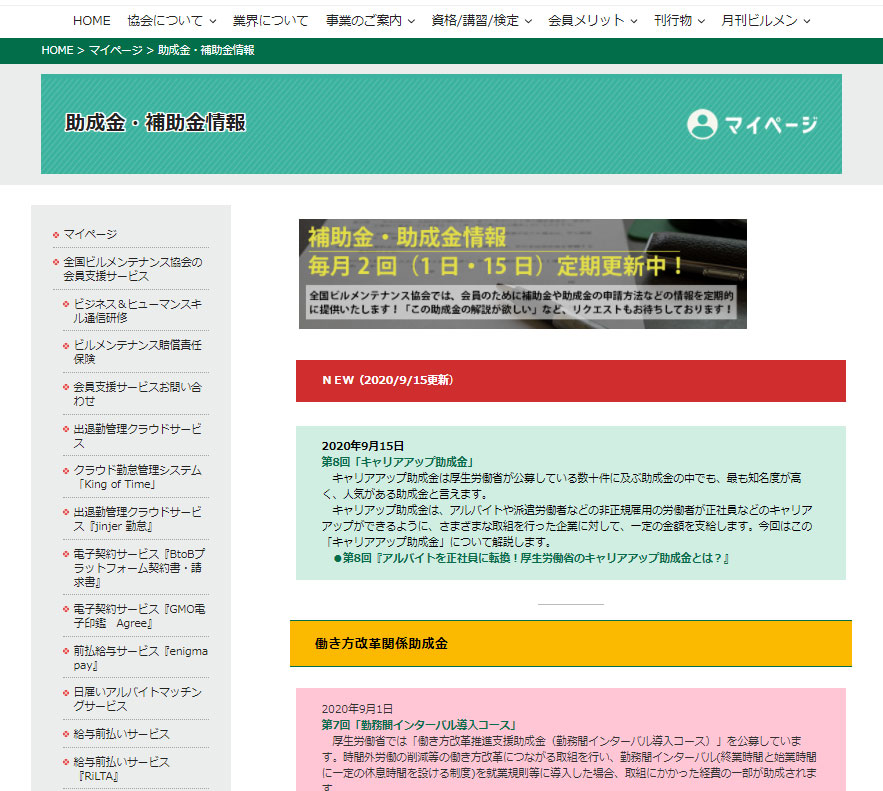Open the enigma pay 前払給与サービス link
Screen dimensions: 883x791
point(140,658)
